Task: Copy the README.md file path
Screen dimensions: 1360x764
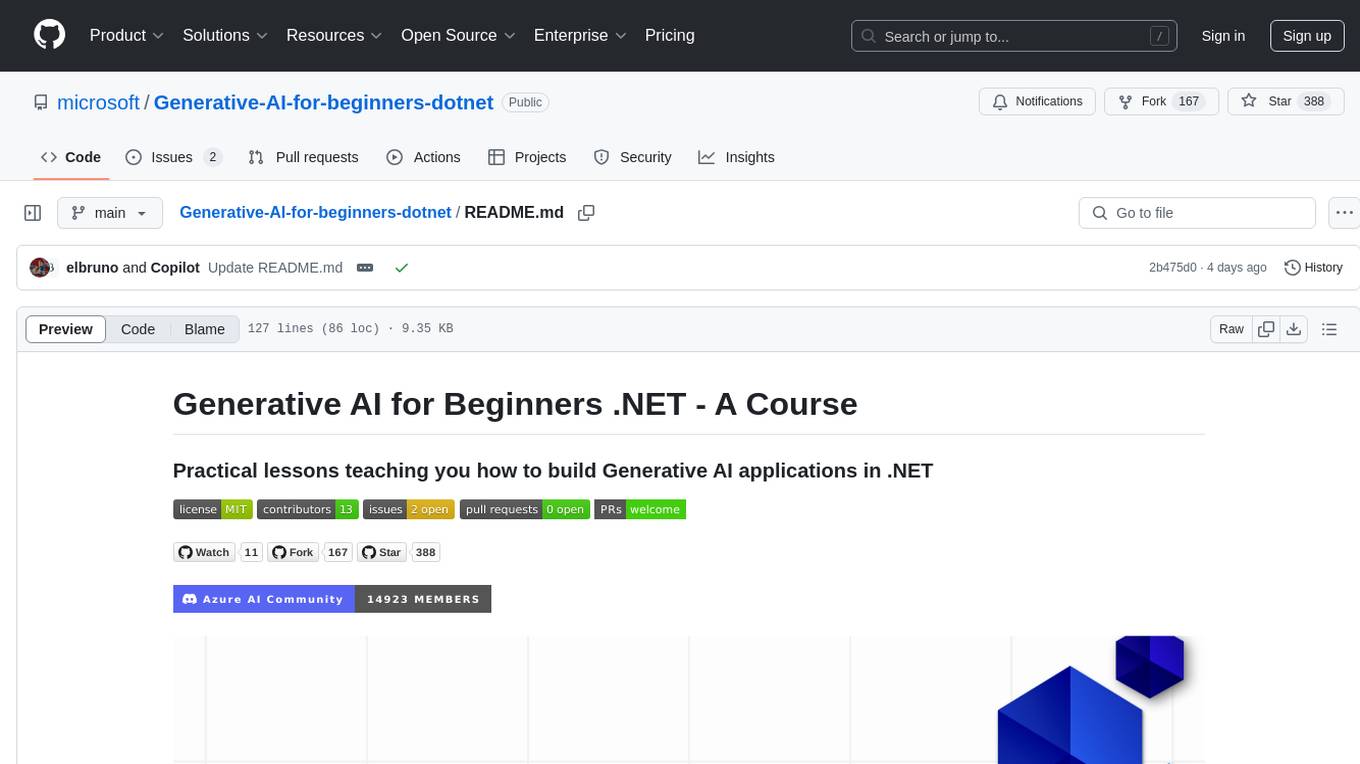Action: (587, 213)
